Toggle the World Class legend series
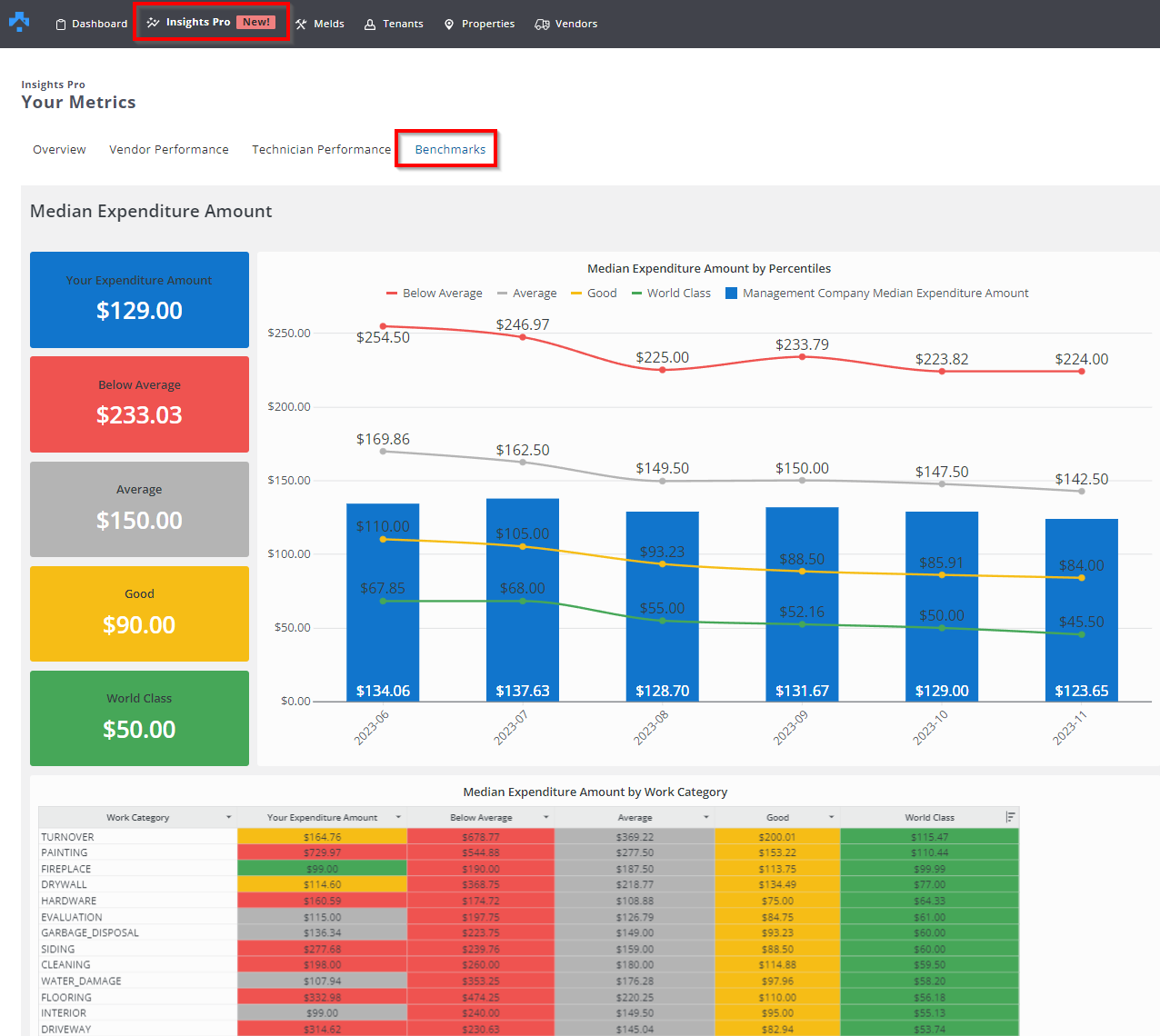The image size is (1160, 1036). click(671, 294)
